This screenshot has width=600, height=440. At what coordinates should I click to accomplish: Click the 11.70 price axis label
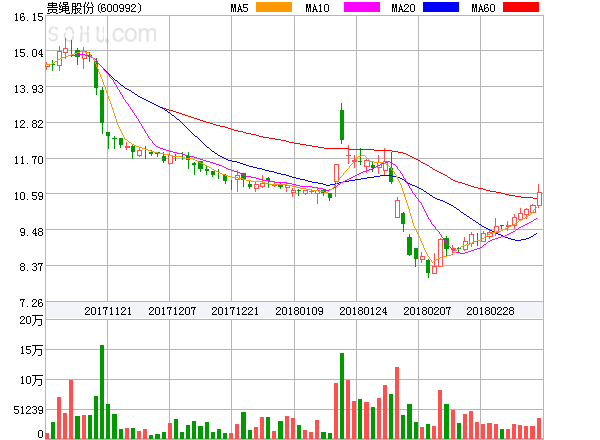29,160
